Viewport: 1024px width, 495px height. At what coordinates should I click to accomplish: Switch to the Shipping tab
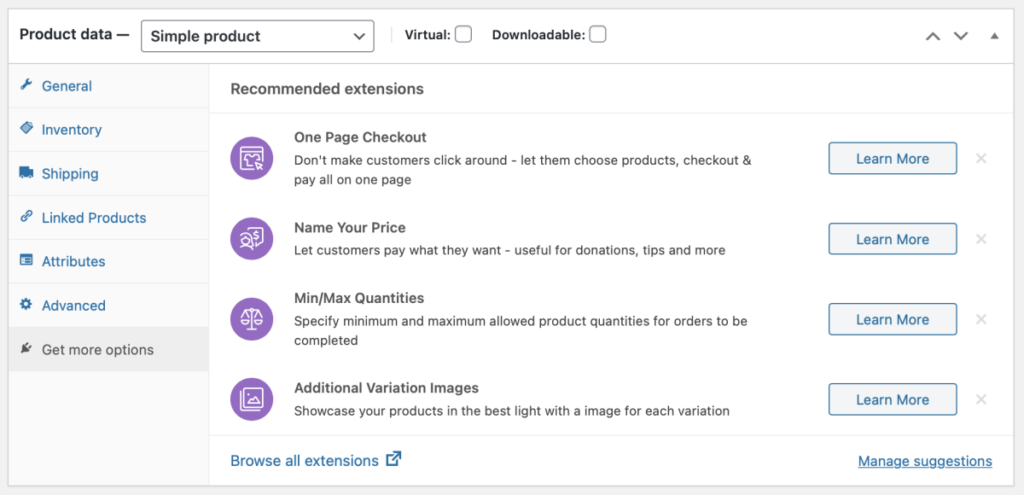[x=108, y=173]
